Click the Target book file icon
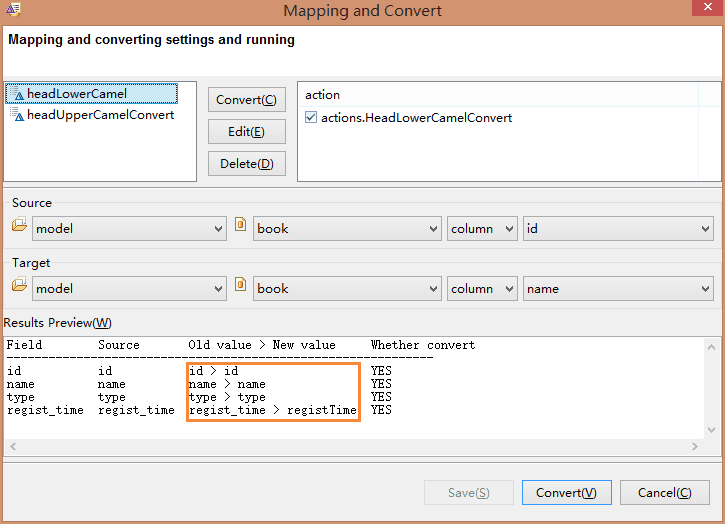 click(240, 284)
